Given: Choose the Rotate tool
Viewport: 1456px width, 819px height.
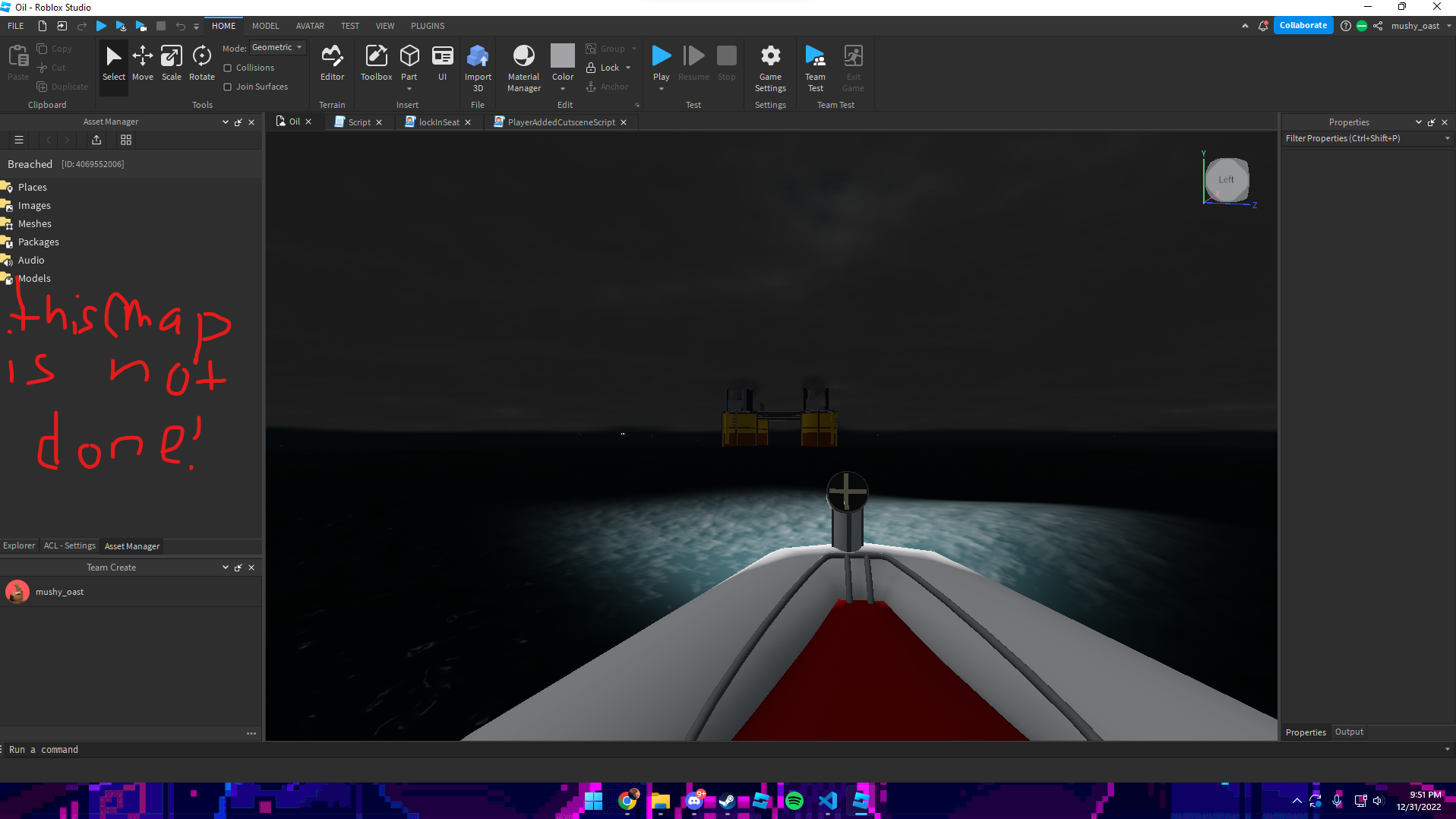Looking at the screenshot, I should coord(201,62).
